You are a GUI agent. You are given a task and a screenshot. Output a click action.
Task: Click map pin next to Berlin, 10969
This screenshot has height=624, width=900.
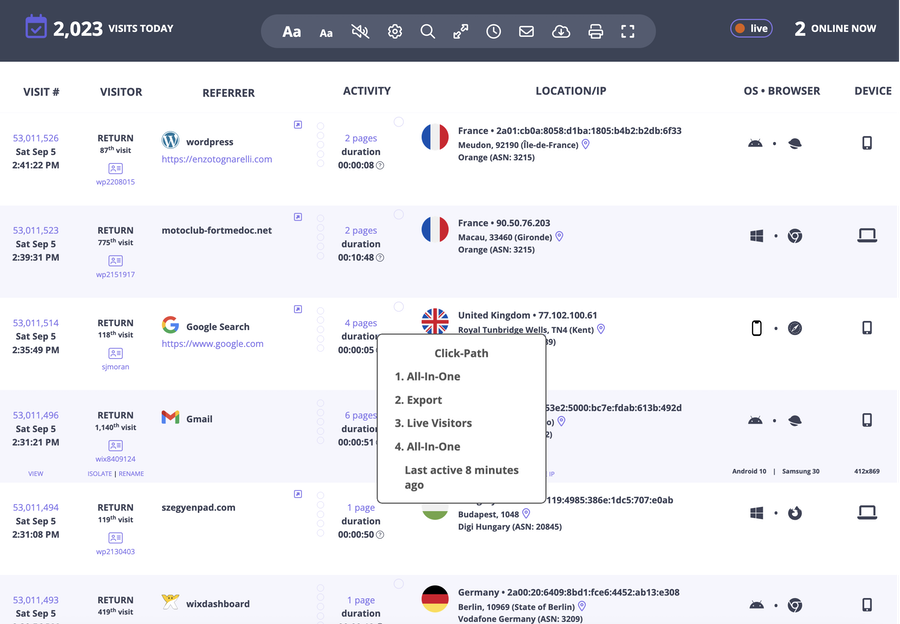581,606
